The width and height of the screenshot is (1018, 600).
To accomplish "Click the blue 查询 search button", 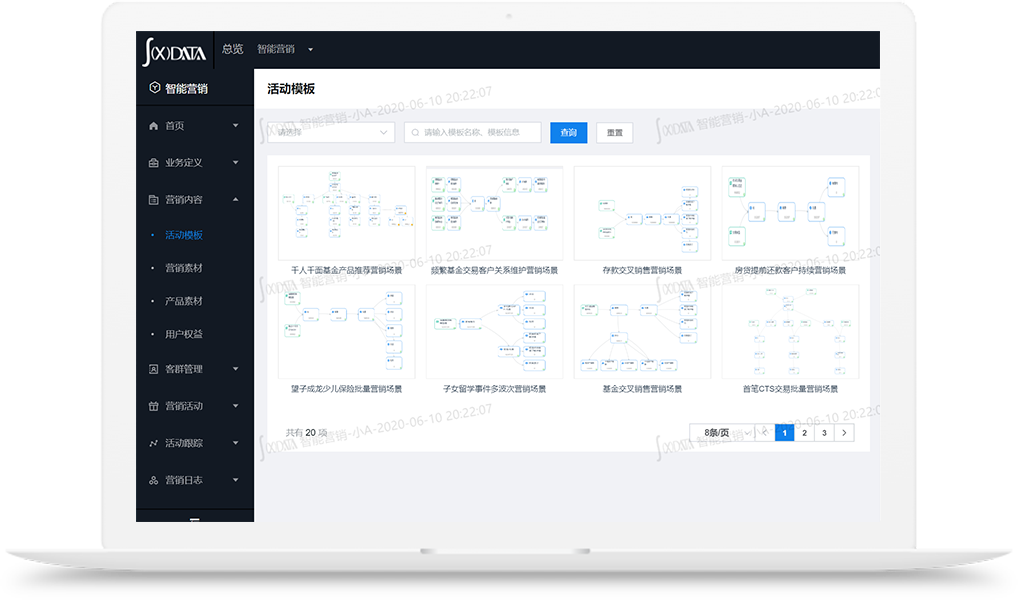I will click(x=569, y=133).
